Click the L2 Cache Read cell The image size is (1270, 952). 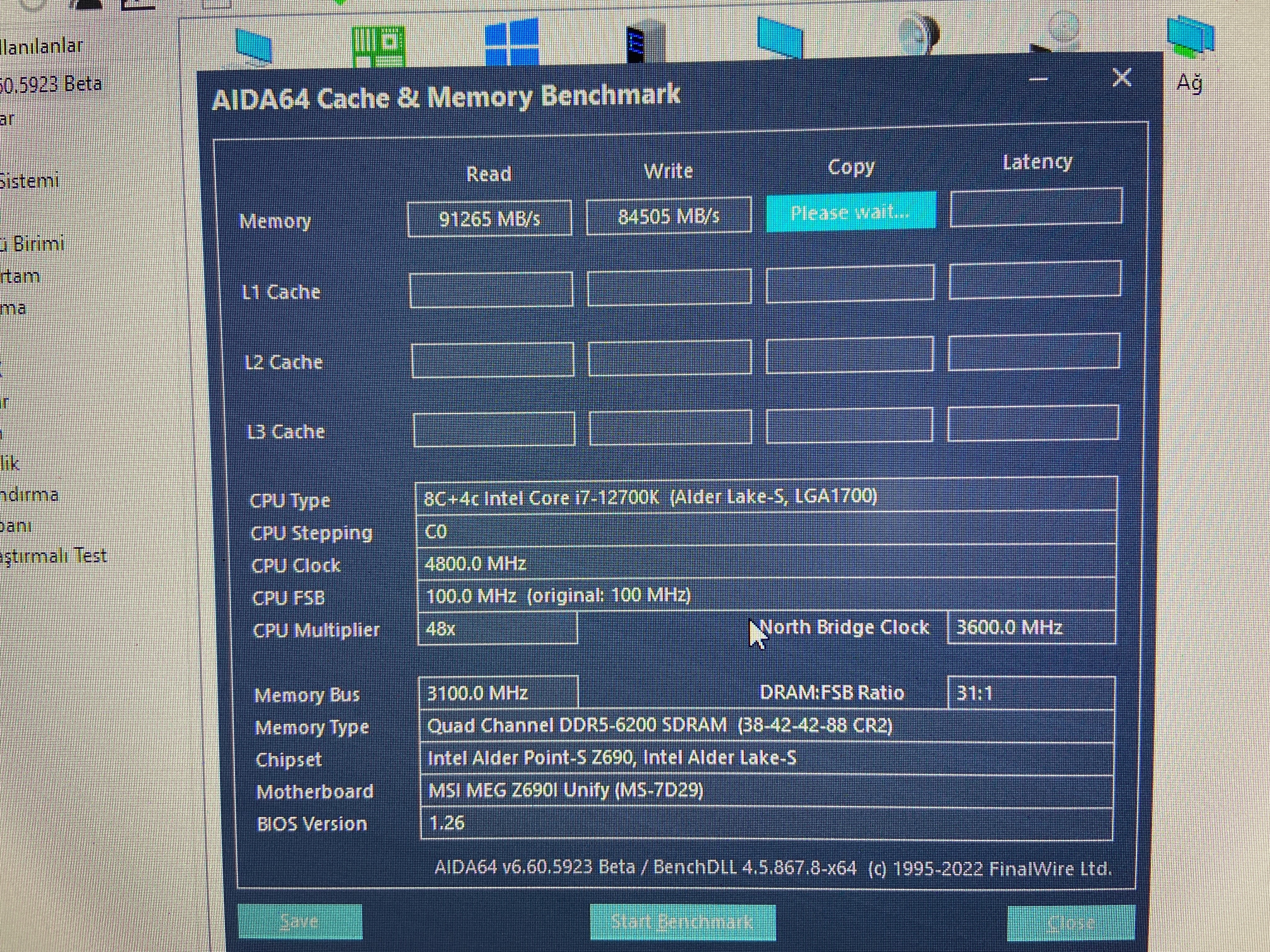pos(493,360)
